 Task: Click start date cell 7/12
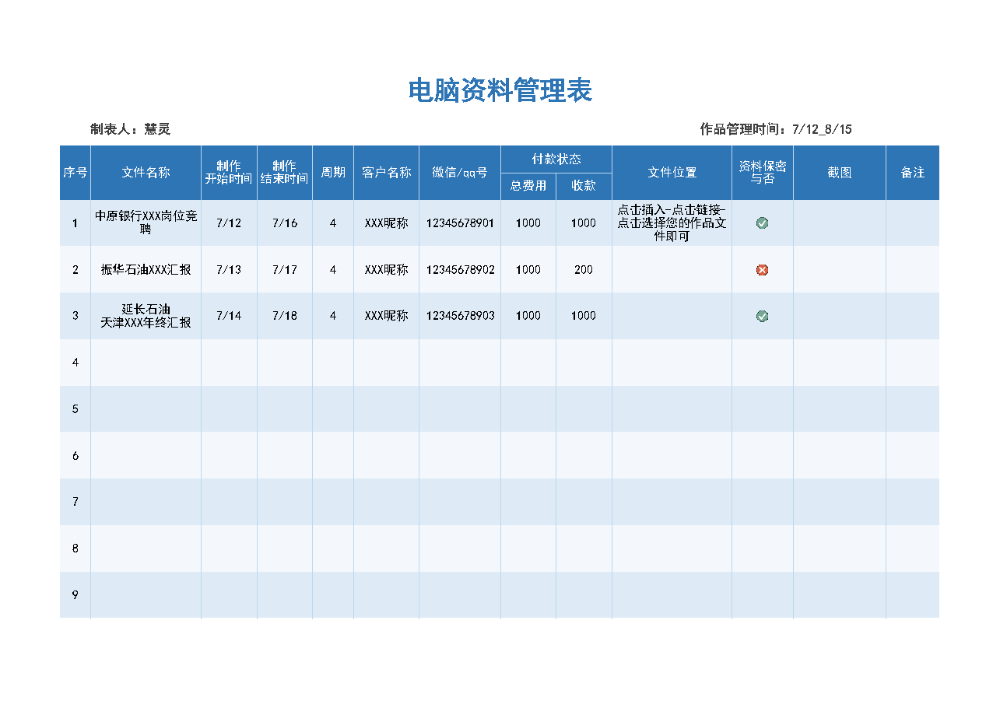click(x=229, y=223)
